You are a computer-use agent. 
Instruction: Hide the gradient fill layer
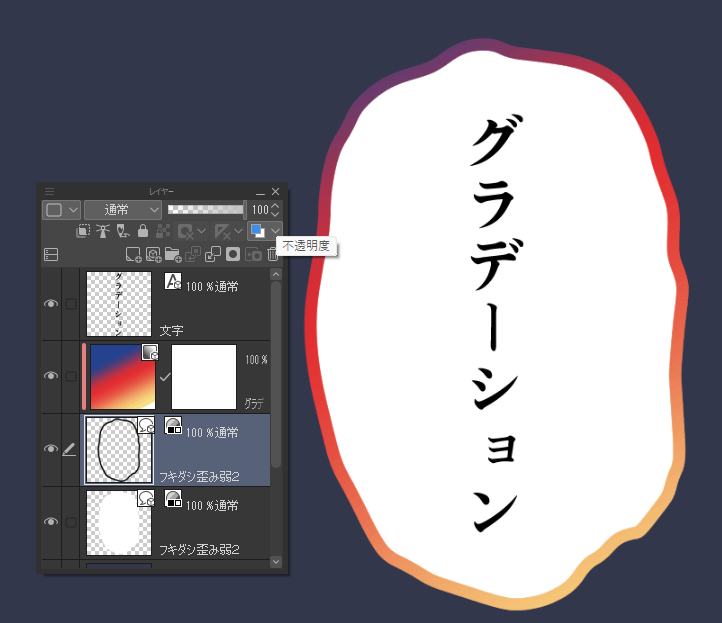tap(51, 376)
